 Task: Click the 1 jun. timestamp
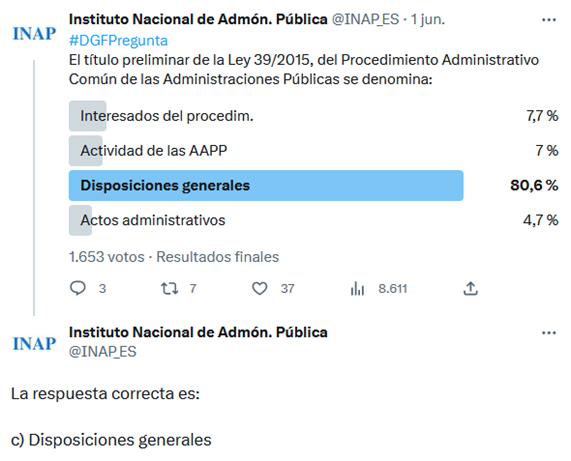pyautogui.click(x=428, y=19)
